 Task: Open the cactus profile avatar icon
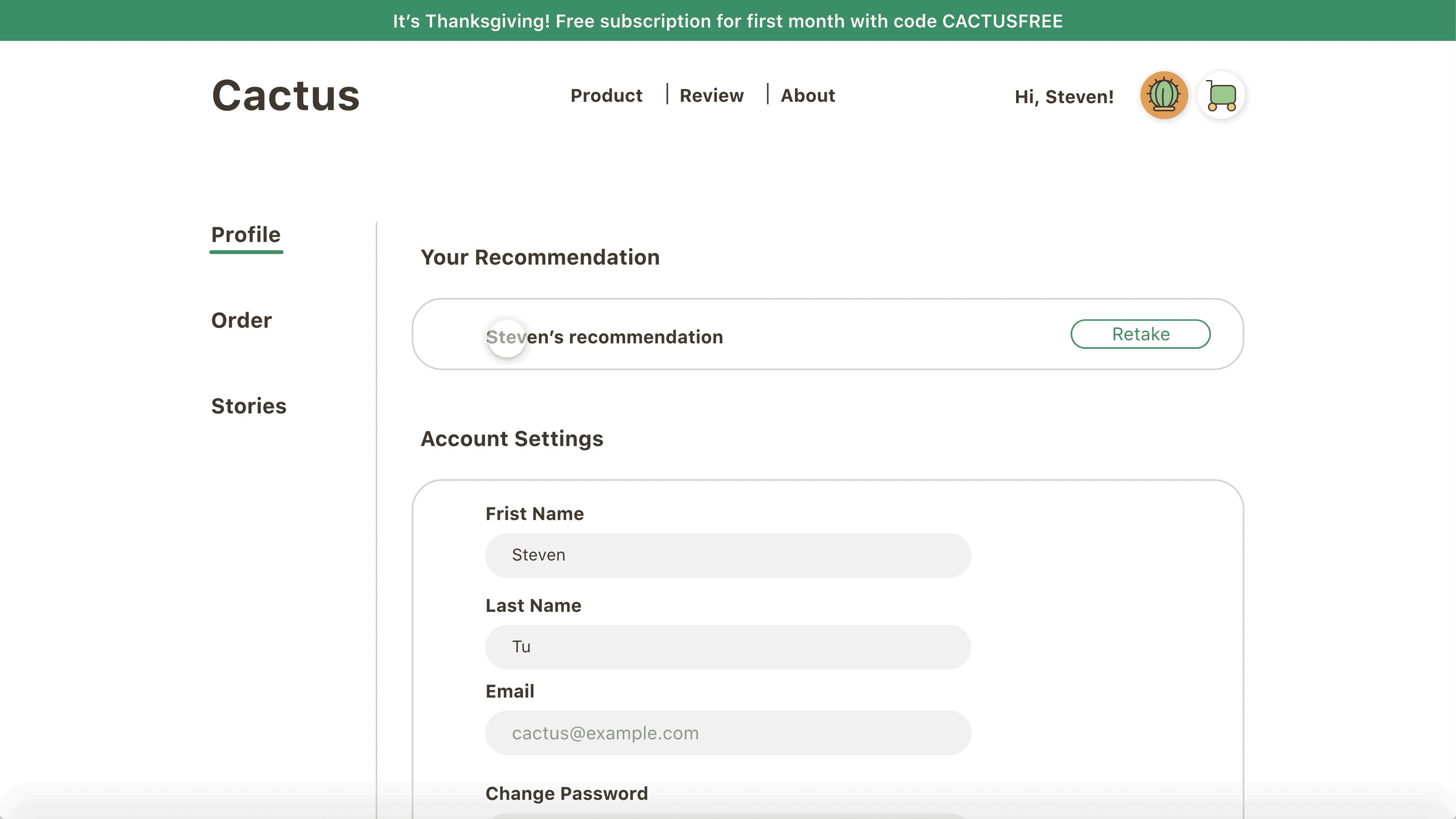tap(1164, 96)
